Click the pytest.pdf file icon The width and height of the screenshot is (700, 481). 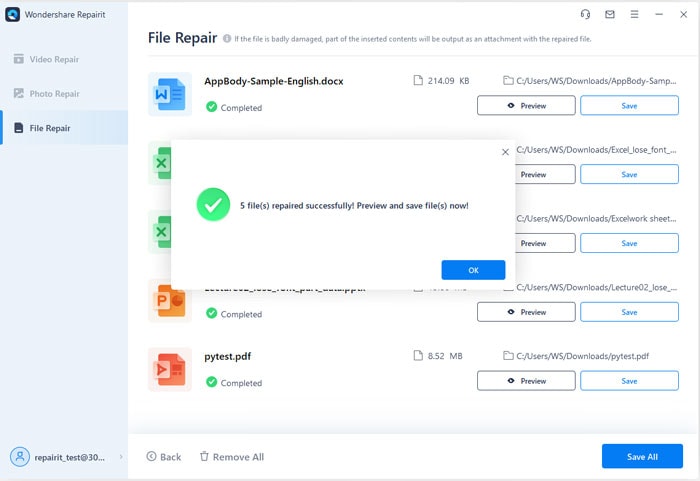[168, 369]
